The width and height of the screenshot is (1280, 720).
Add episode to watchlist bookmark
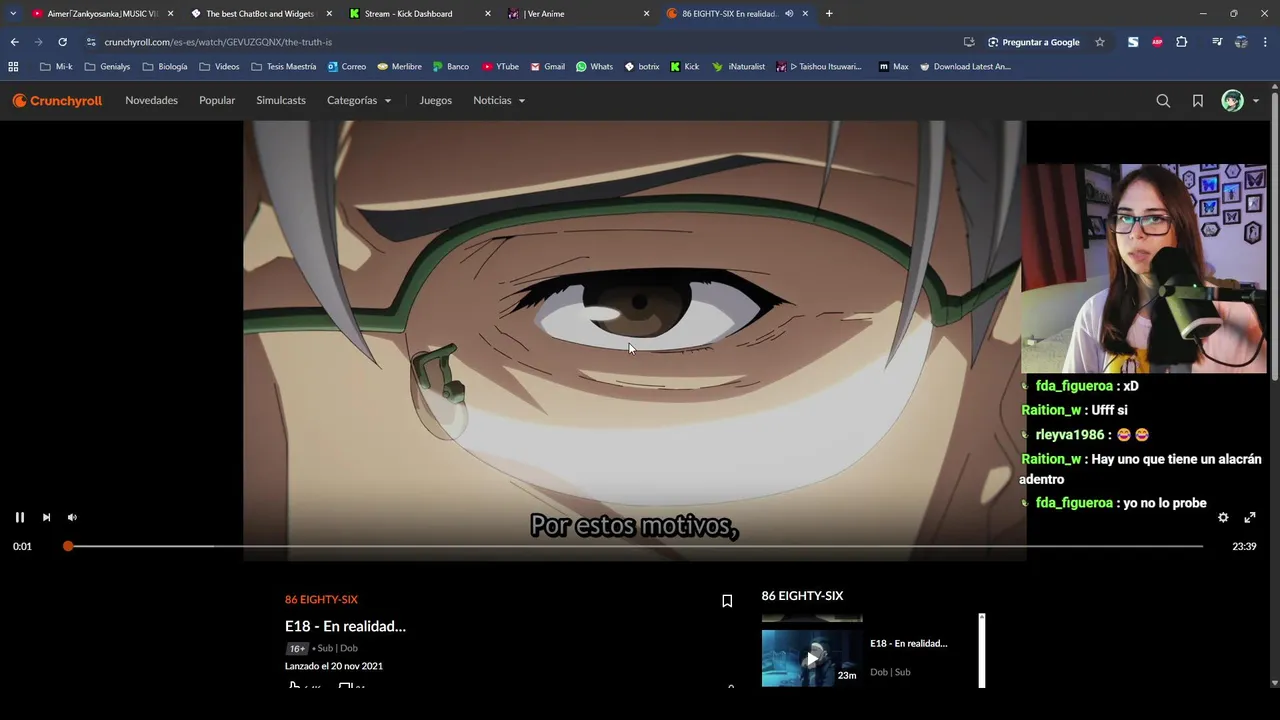(x=727, y=601)
